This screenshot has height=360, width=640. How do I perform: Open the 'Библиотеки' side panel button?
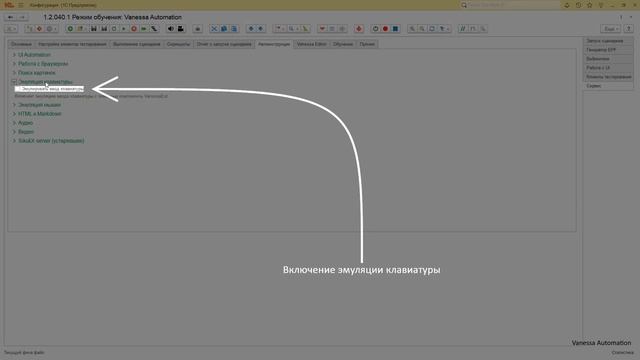608,59
